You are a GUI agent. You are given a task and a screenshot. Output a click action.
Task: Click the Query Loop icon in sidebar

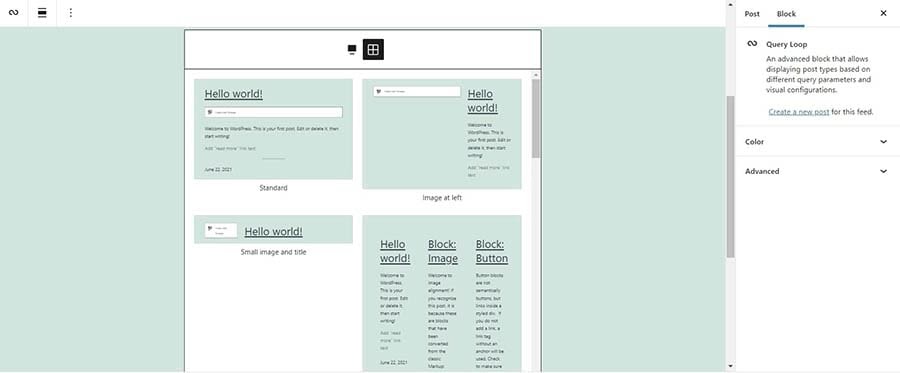[752, 44]
